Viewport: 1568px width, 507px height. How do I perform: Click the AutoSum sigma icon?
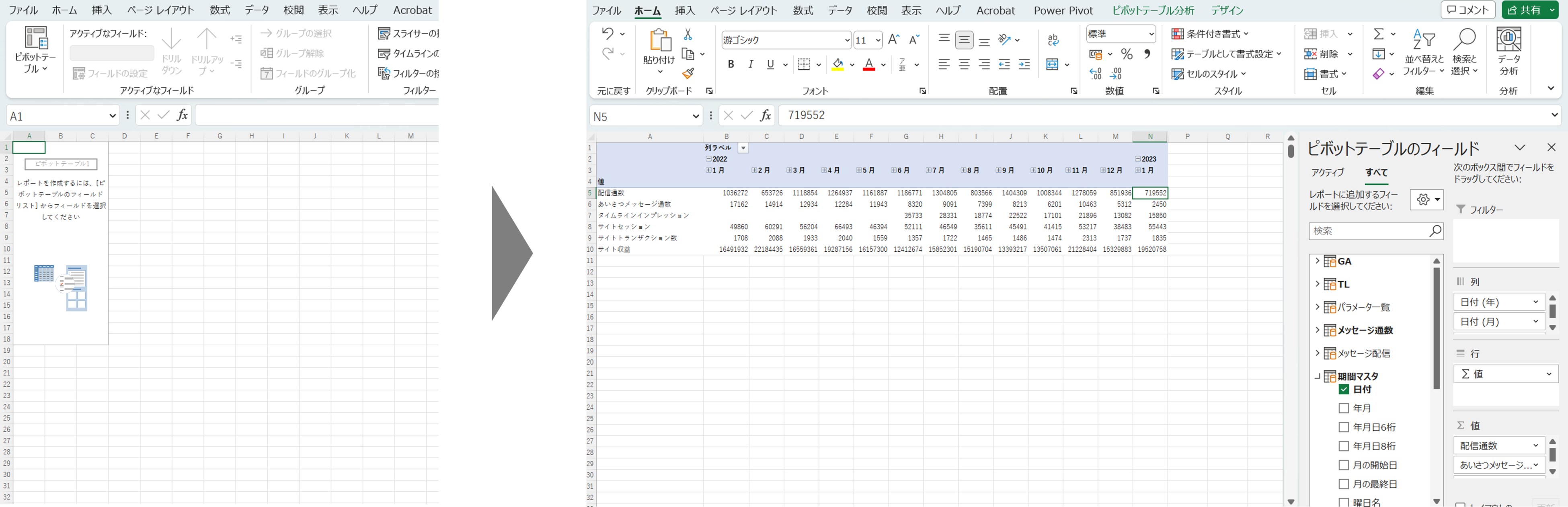click(x=1379, y=34)
